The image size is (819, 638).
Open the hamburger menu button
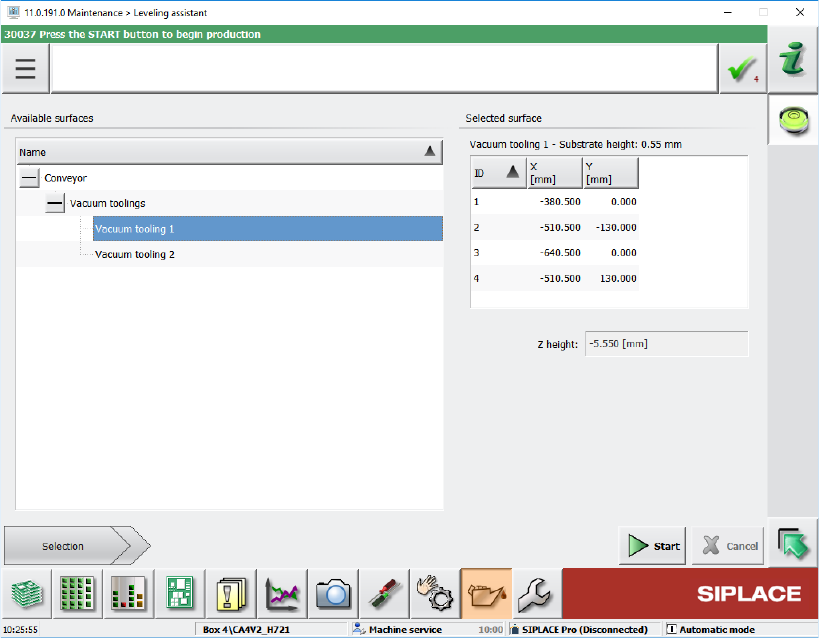coord(25,68)
